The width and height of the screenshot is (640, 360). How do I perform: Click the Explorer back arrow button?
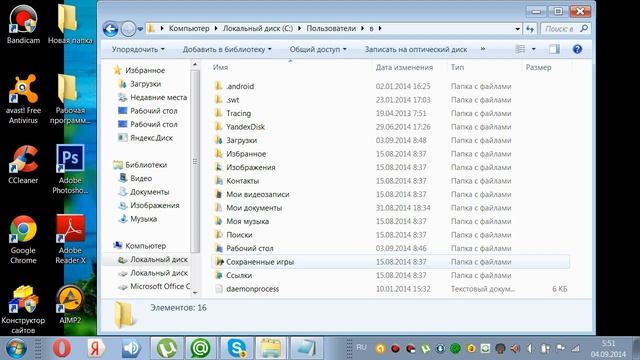point(110,29)
